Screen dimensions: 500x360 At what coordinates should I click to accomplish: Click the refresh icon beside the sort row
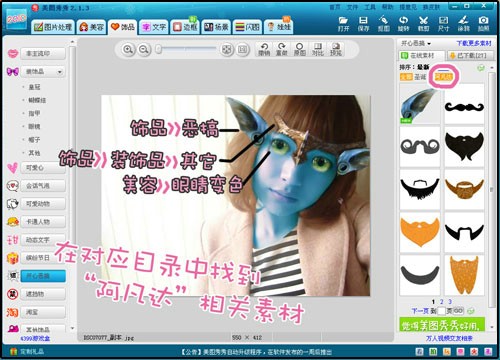click(480, 68)
